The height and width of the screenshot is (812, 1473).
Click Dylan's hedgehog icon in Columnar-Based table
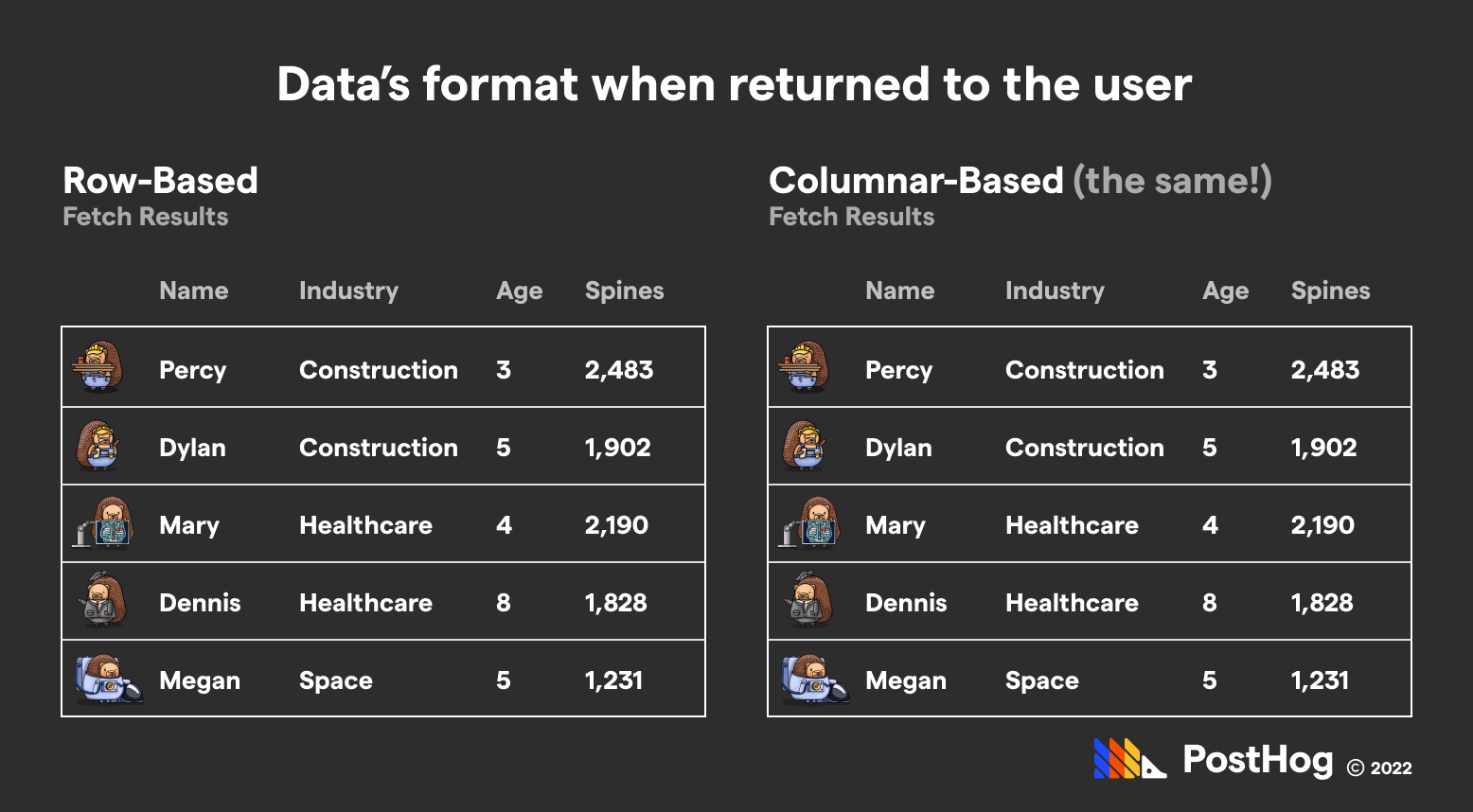806,446
